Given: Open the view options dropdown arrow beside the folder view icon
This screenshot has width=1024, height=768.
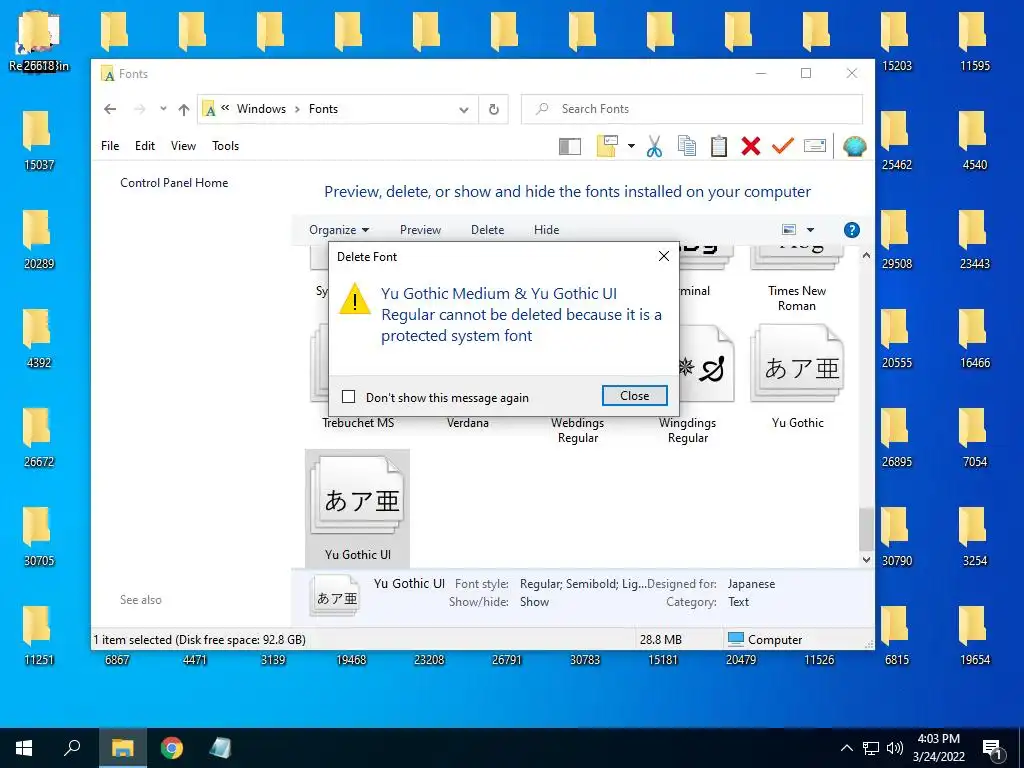Looking at the screenshot, I should point(632,146).
